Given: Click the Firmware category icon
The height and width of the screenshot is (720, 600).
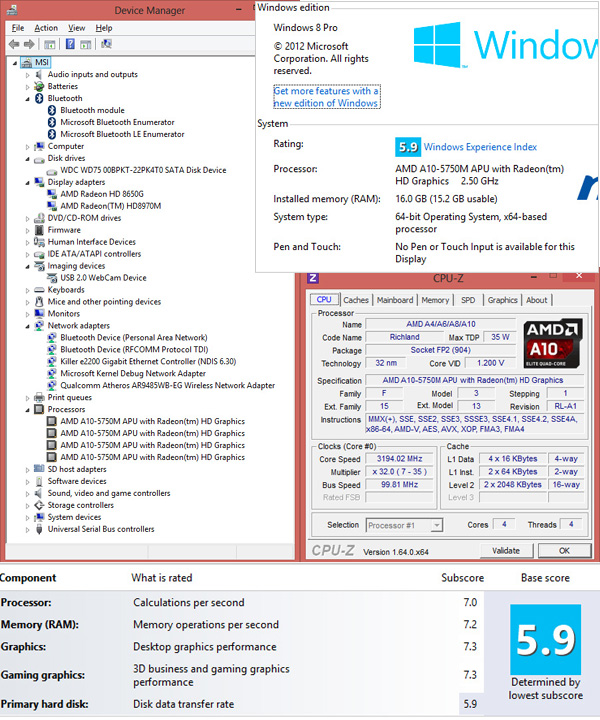Looking at the screenshot, I should click(39, 230).
